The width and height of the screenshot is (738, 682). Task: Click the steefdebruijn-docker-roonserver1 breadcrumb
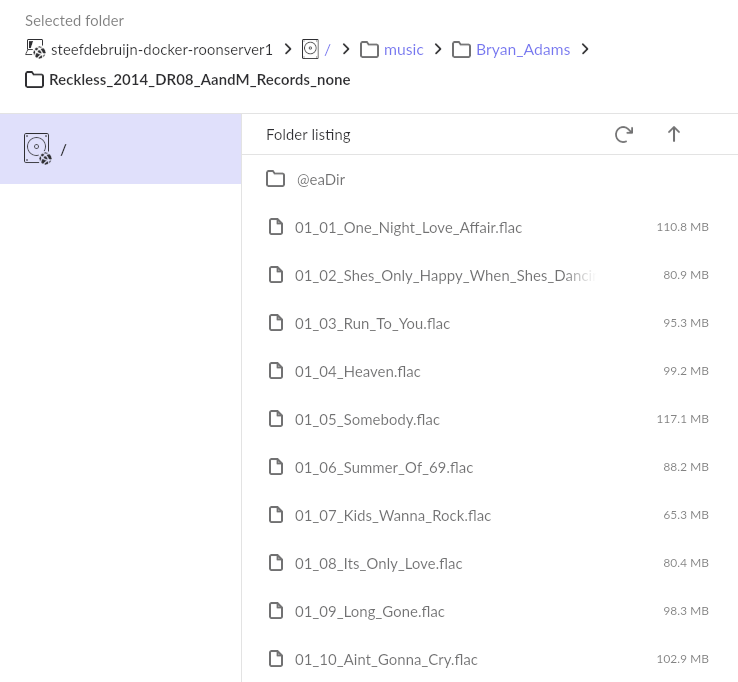161,49
